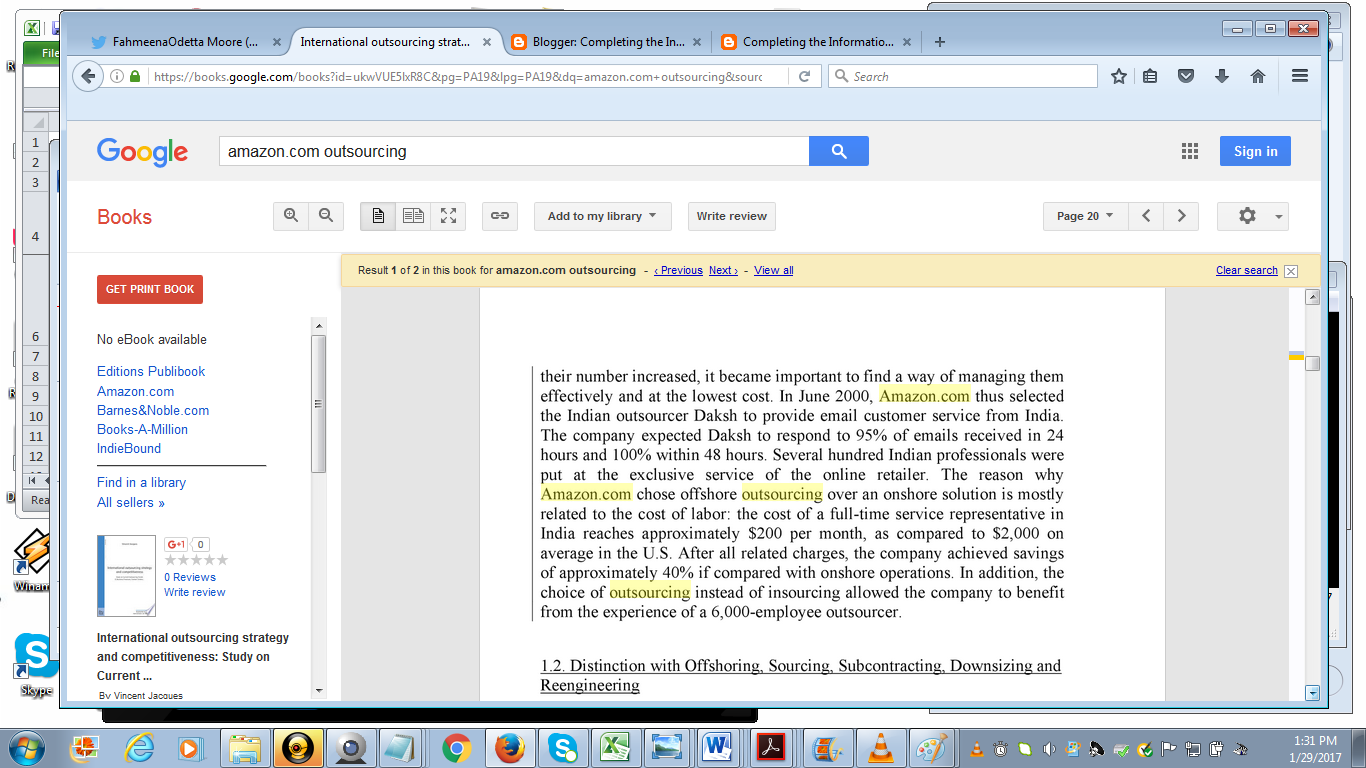Click the Books heading link
1366x768 pixels.
(124, 217)
